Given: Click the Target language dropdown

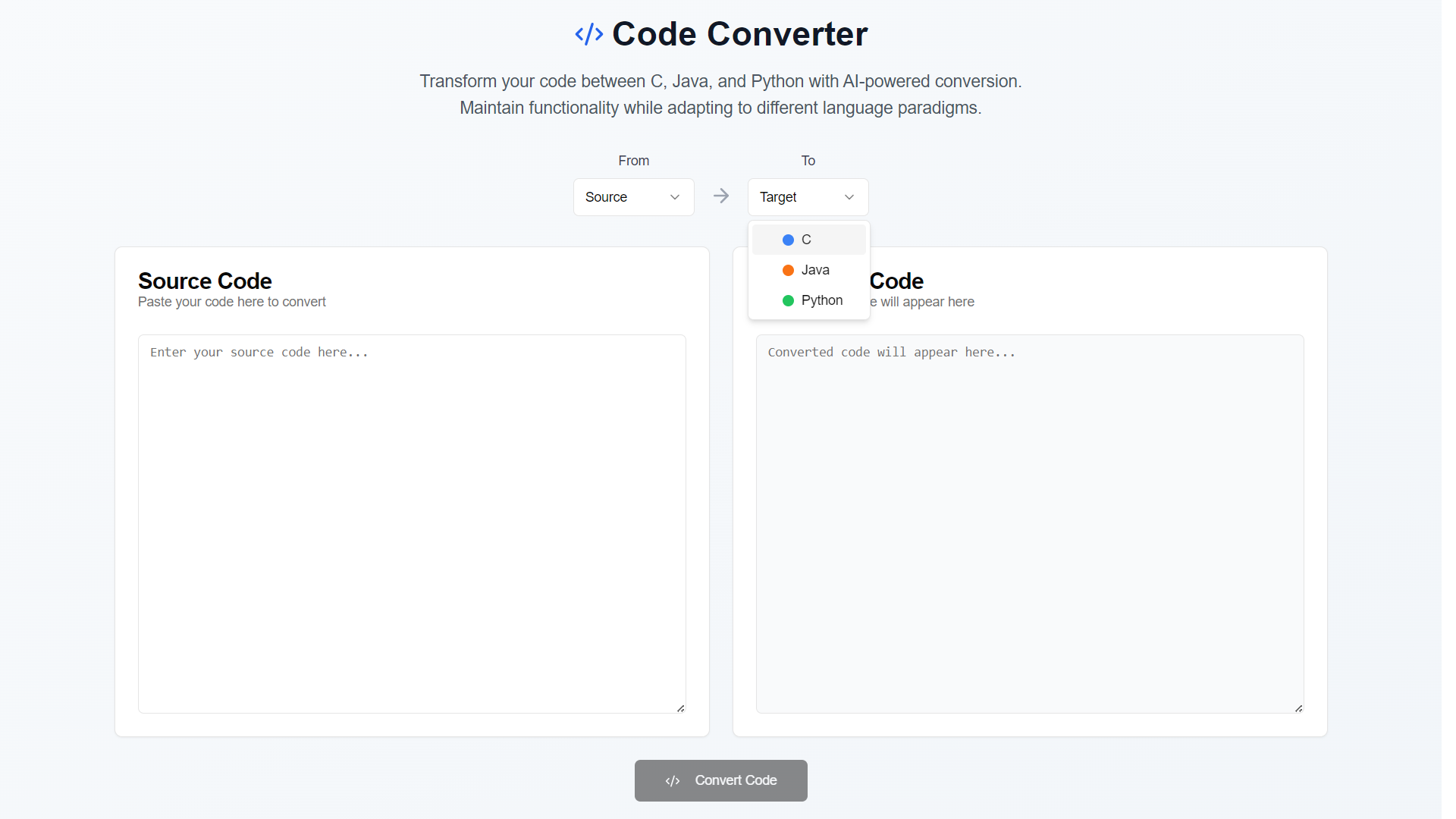Looking at the screenshot, I should click(x=808, y=197).
